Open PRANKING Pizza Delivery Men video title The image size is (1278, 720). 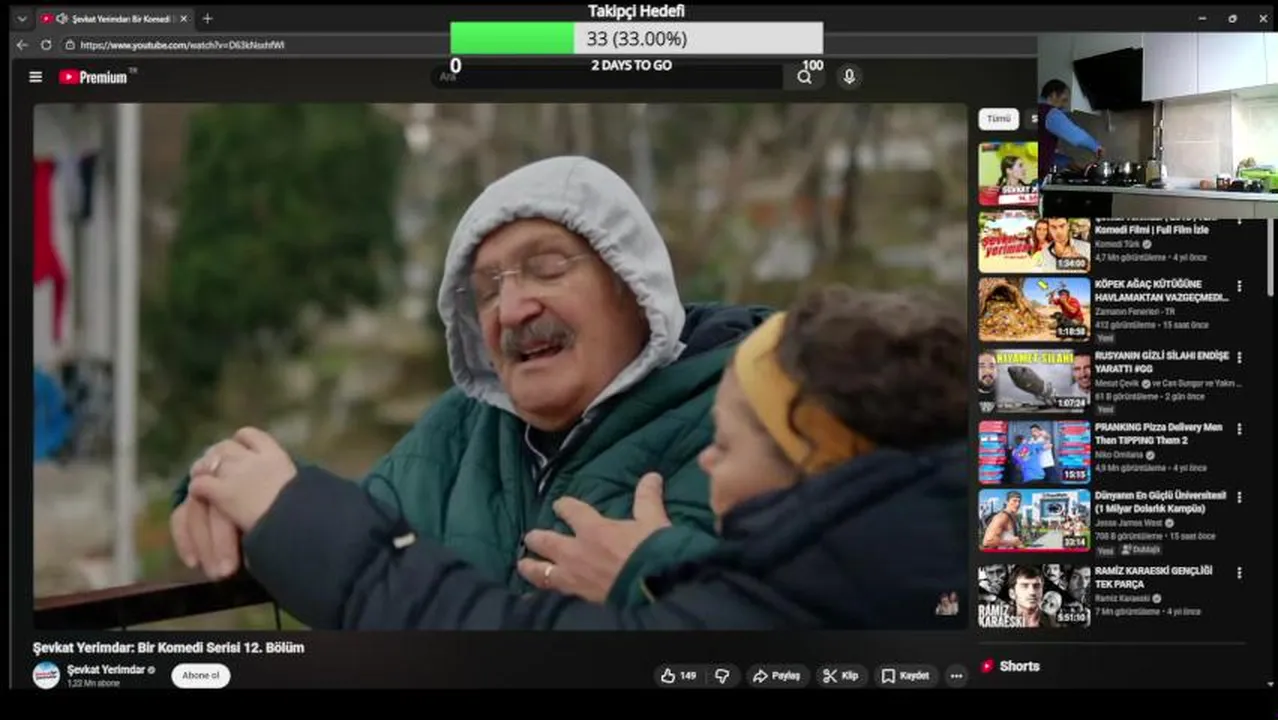(1158, 433)
